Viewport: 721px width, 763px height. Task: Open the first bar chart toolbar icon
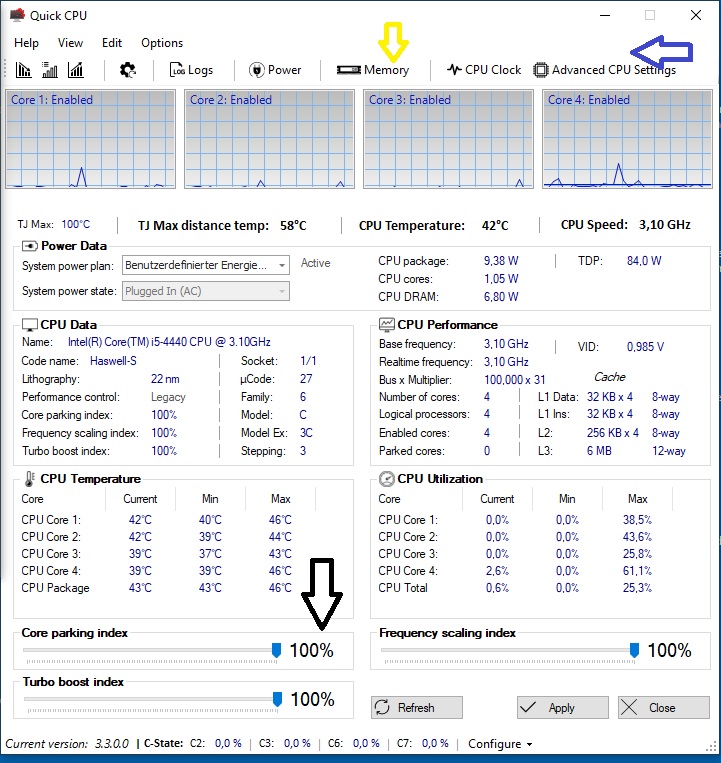(23, 70)
